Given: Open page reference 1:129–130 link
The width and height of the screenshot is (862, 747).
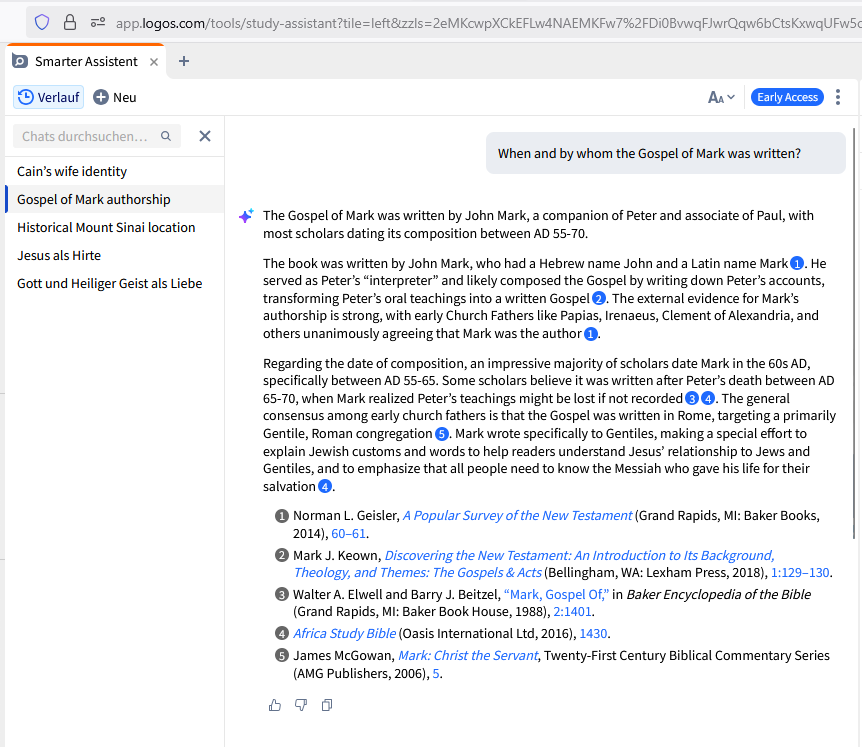Looking at the screenshot, I should 800,573.
